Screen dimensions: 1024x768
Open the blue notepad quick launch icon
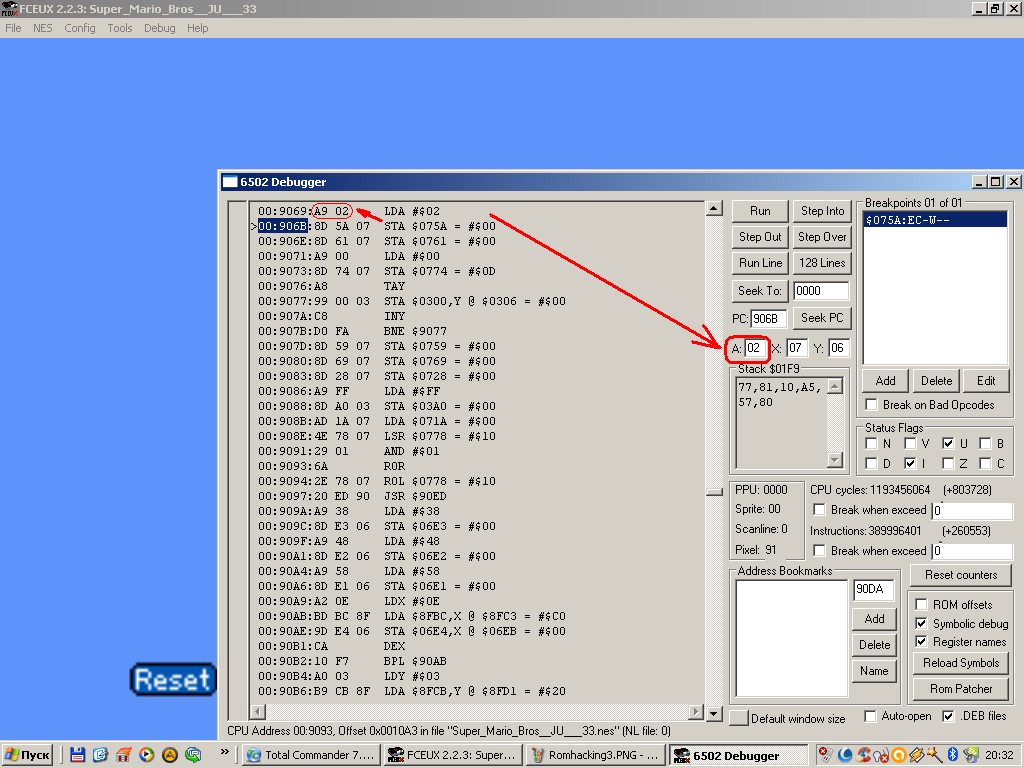pyautogui.click(x=100, y=755)
